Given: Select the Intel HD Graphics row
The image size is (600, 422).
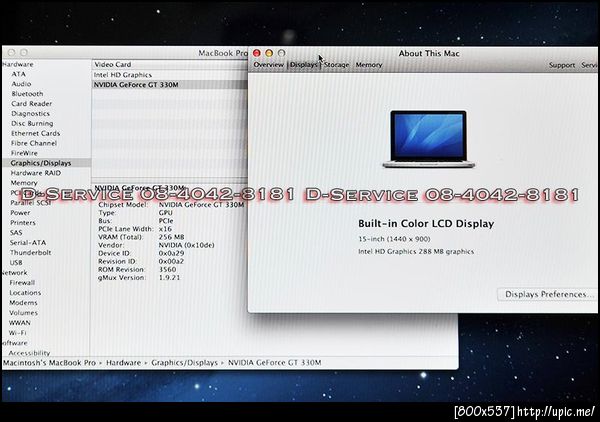Looking at the screenshot, I should [170, 75].
